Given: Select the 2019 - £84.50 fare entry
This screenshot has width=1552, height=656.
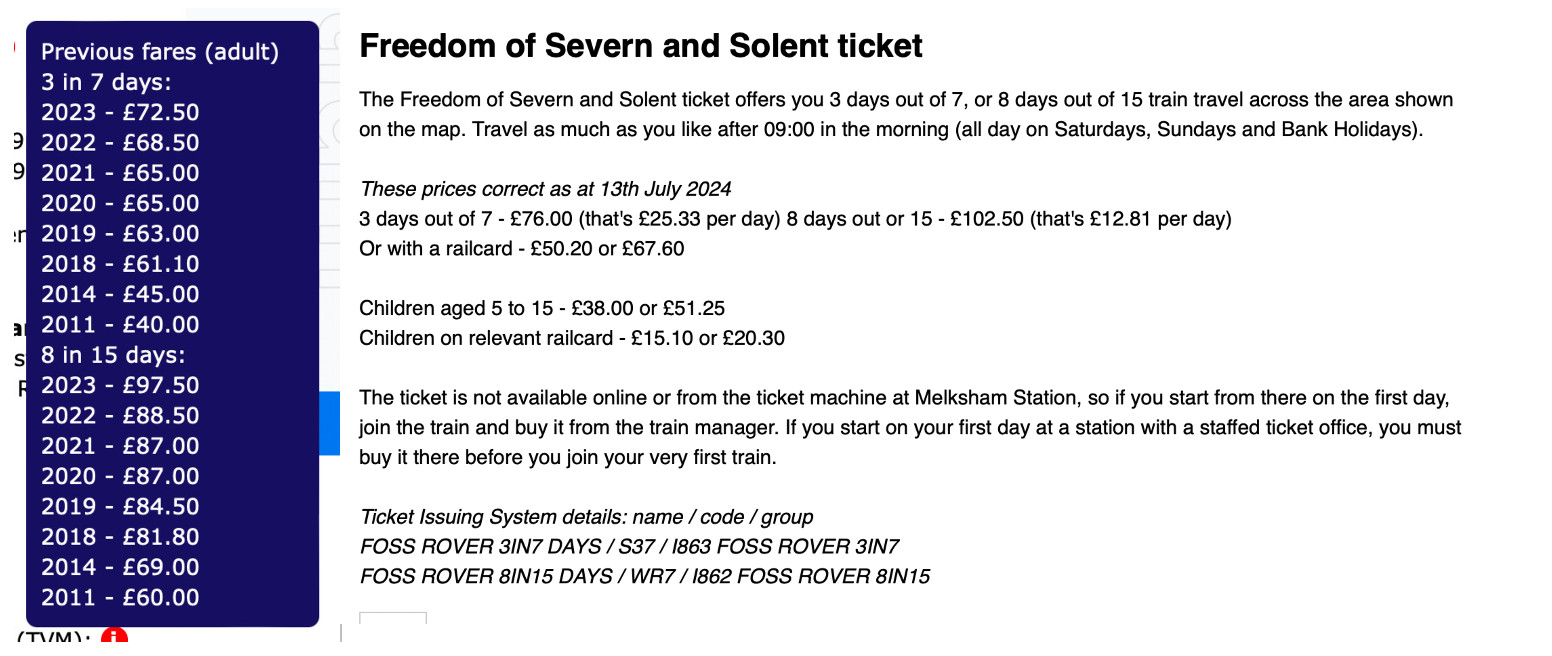Looking at the screenshot, I should (x=120, y=506).
